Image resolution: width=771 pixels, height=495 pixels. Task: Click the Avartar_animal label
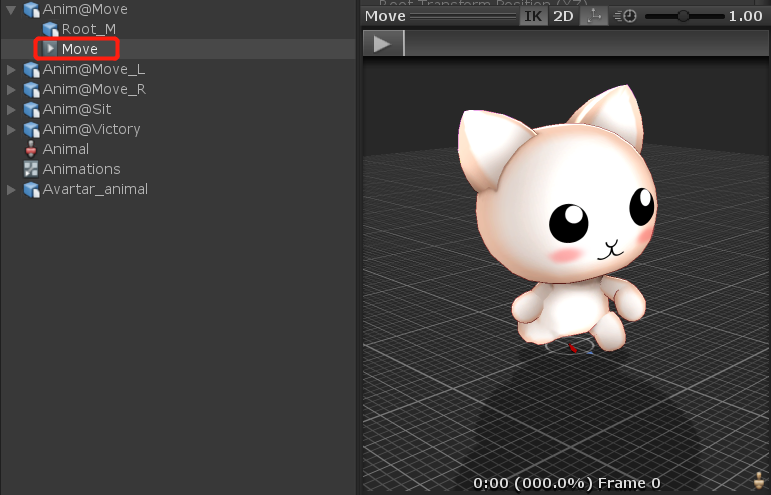click(95, 189)
